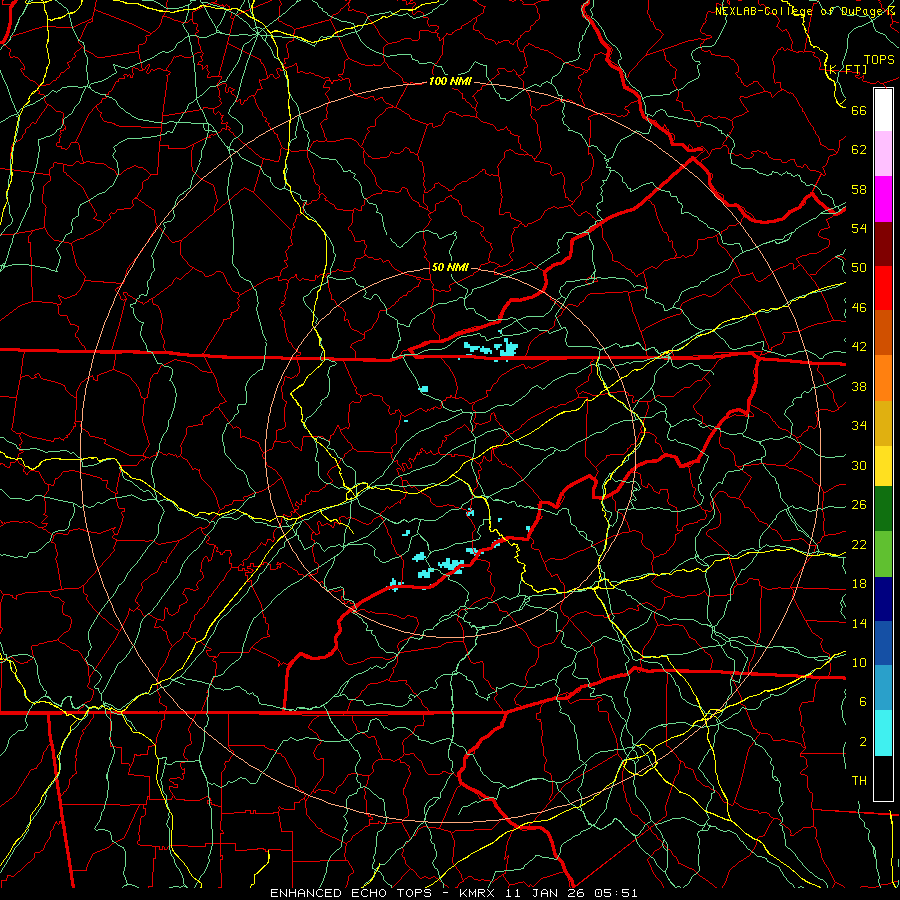Click the black TH legend swatch
The width and height of the screenshot is (900, 900).
(883, 778)
